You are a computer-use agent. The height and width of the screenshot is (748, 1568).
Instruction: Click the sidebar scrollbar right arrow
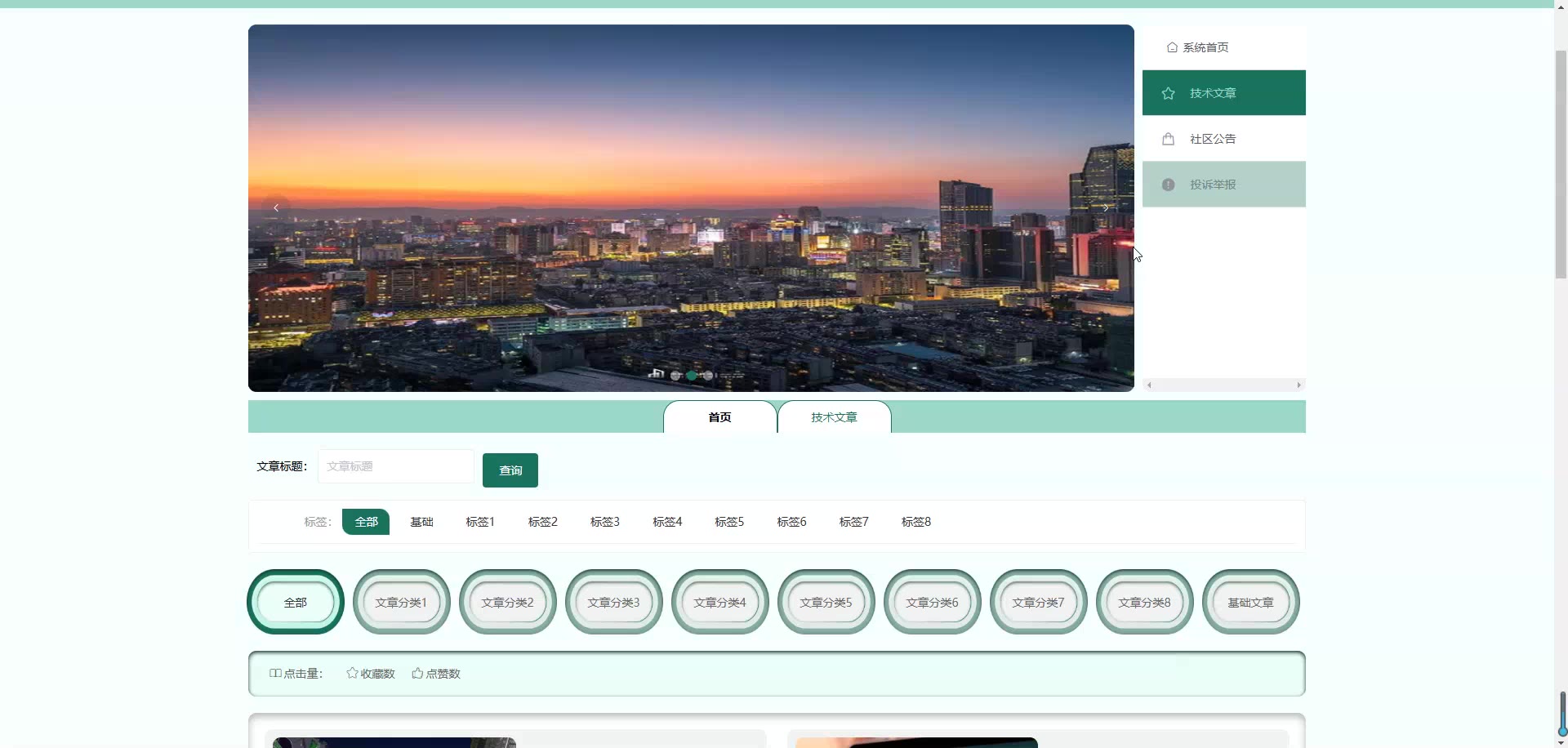pos(1298,385)
